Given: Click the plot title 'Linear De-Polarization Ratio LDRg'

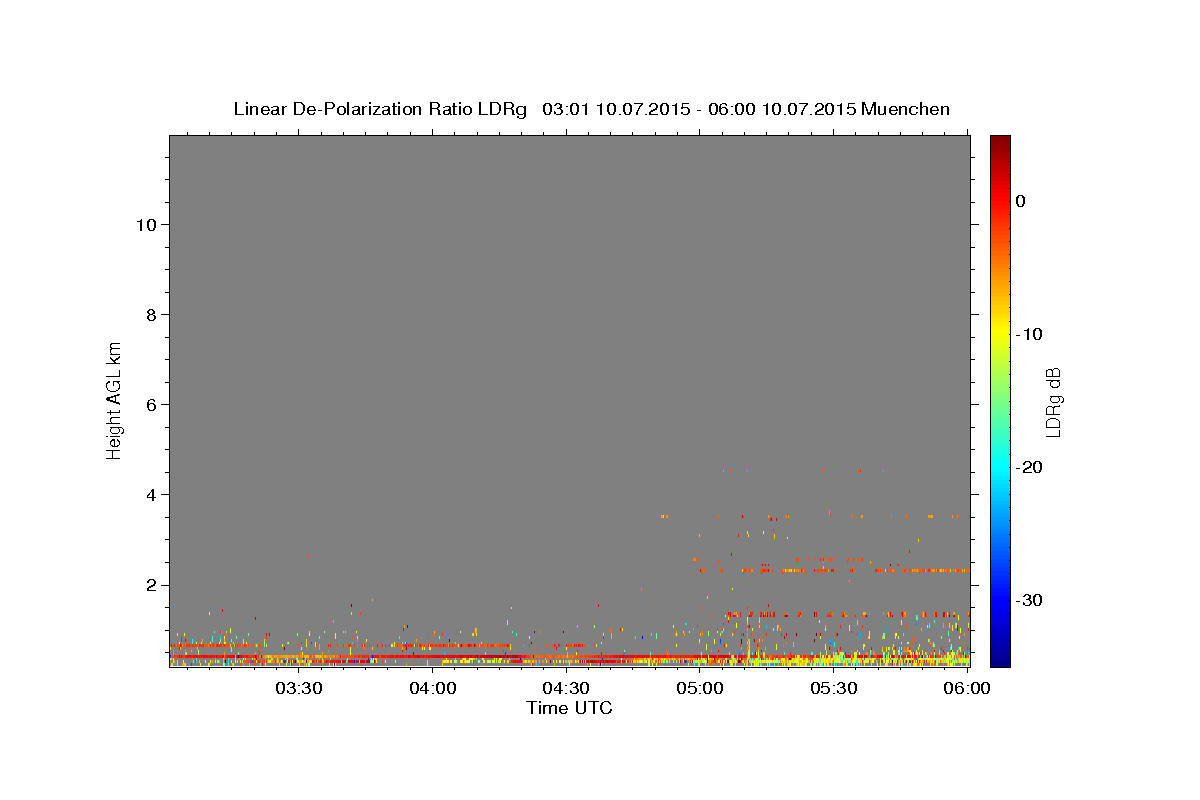Looking at the screenshot, I should (x=380, y=109).
